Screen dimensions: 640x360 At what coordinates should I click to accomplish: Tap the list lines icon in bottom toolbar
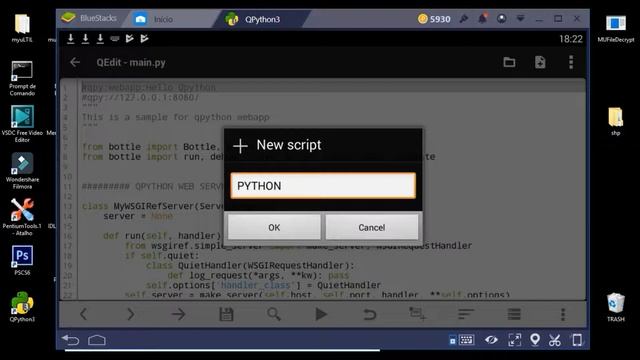514,314
